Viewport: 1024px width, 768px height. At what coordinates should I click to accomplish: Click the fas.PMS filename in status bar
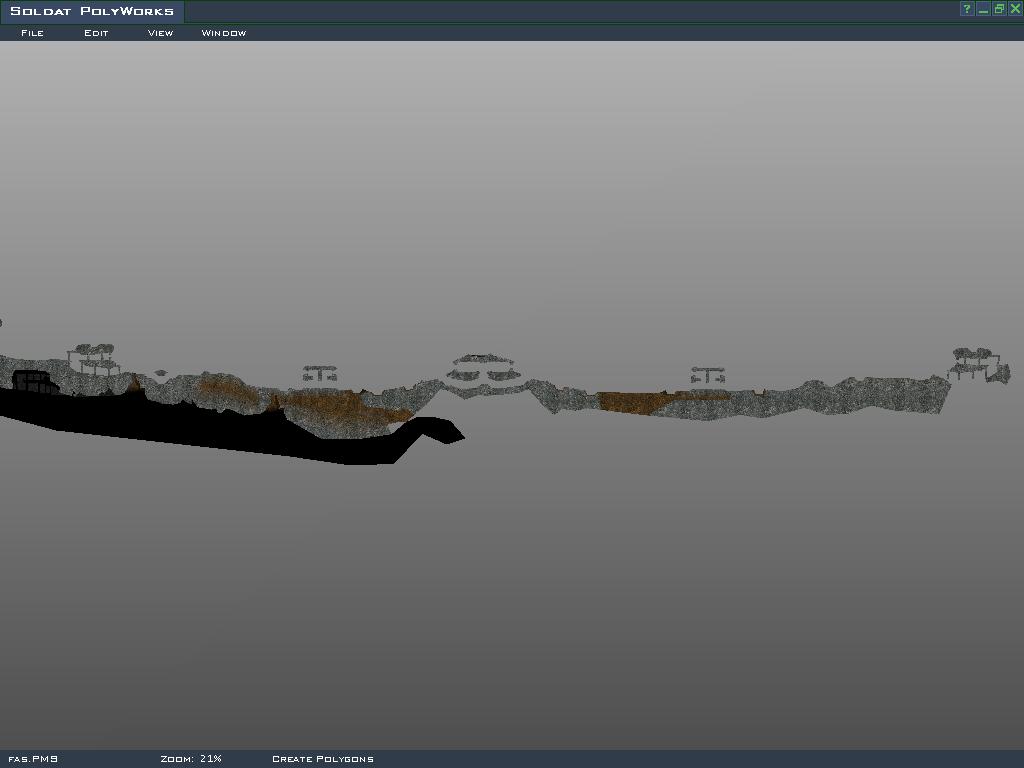tap(33, 759)
